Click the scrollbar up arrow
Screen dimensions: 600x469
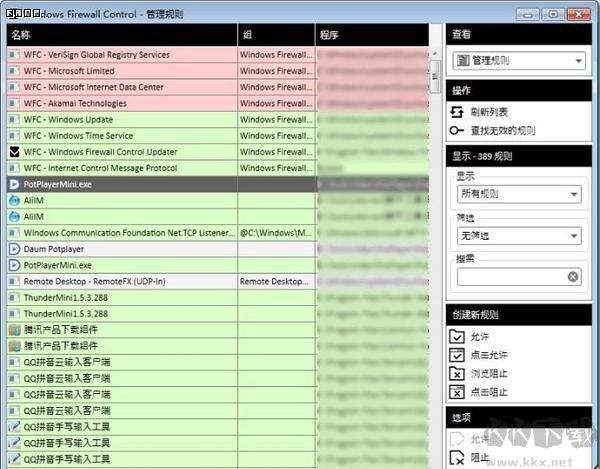(435, 54)
